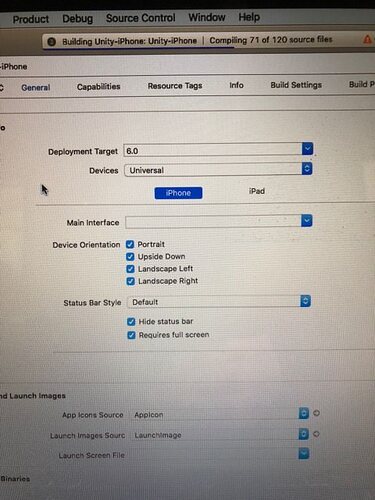The image size is (375, 500).
Task: Open the Product menu
Action: point(31,19)
